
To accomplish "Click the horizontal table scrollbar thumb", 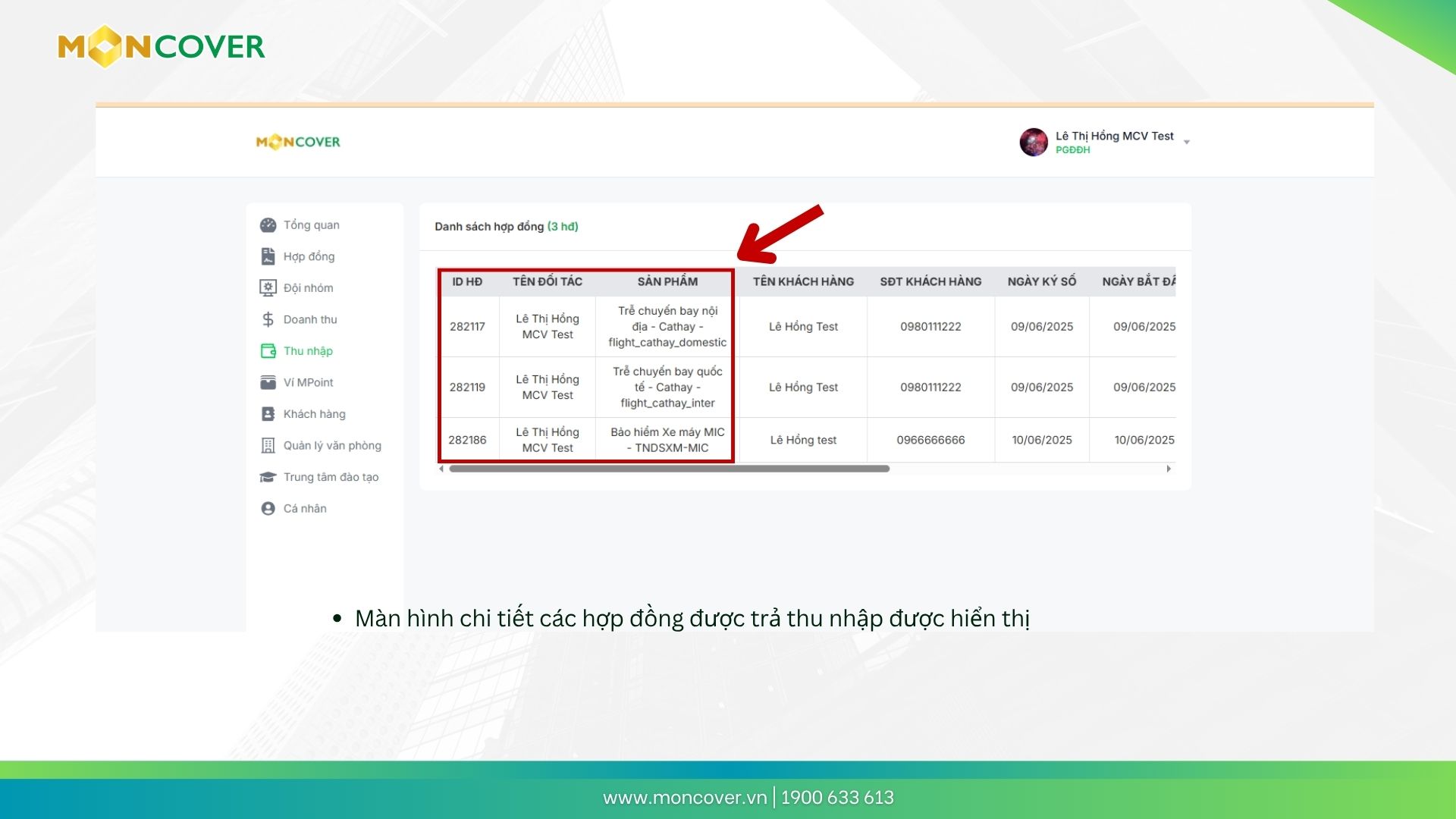I will click(669, 469).
